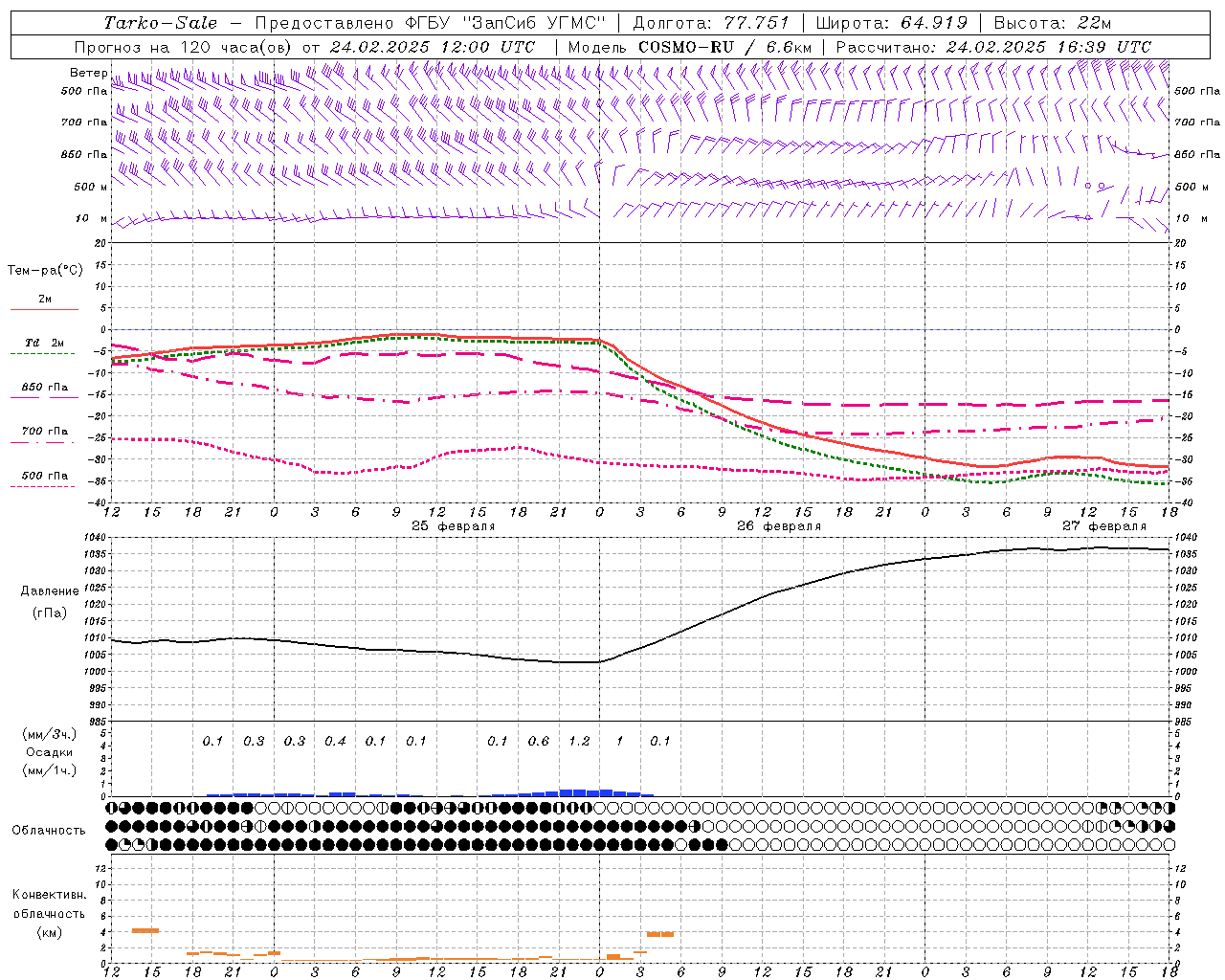
Task: Click the 25 февраля date label
Action: [x=453, y=526]
